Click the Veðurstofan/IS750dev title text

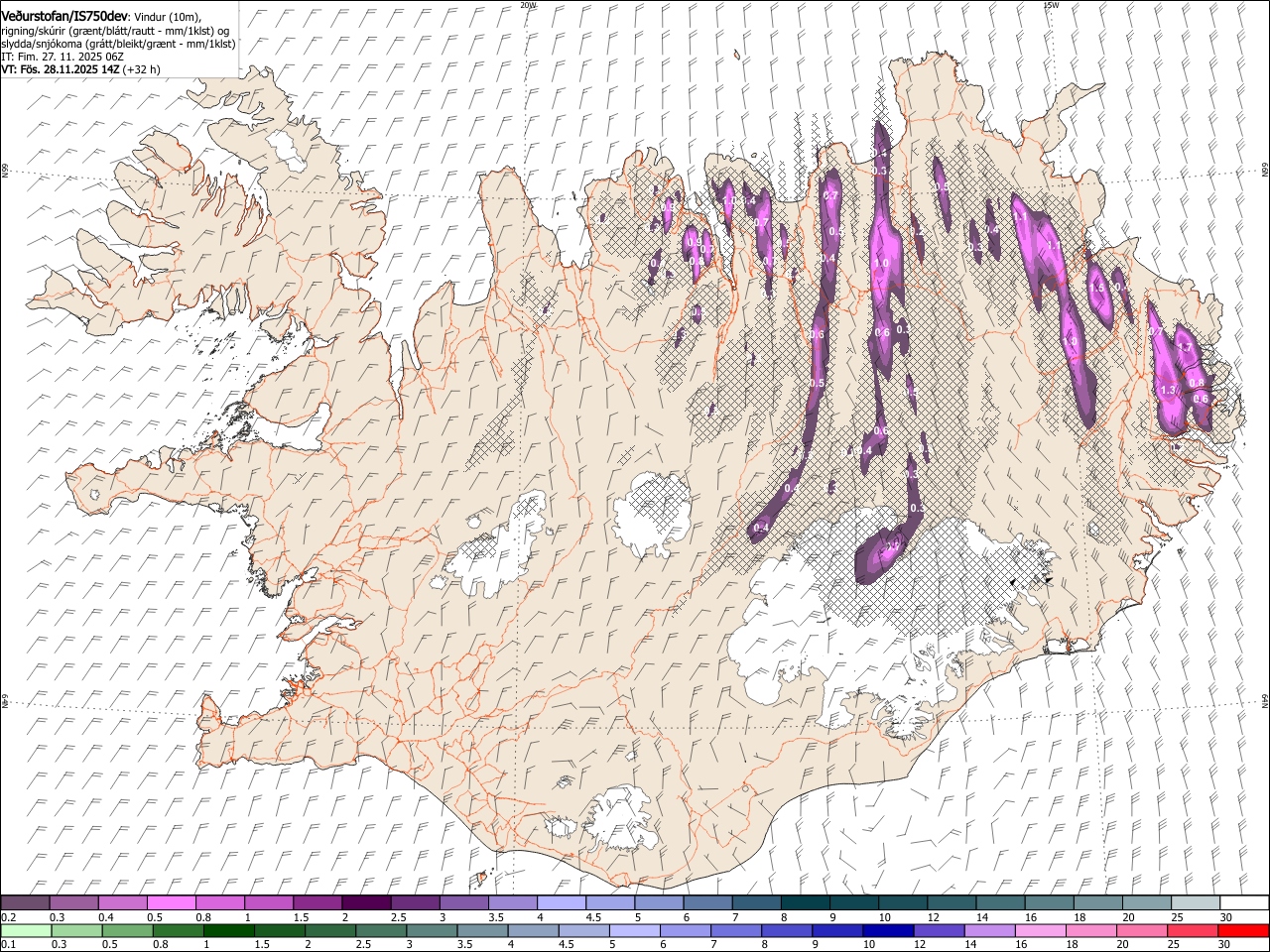point(64,17)
